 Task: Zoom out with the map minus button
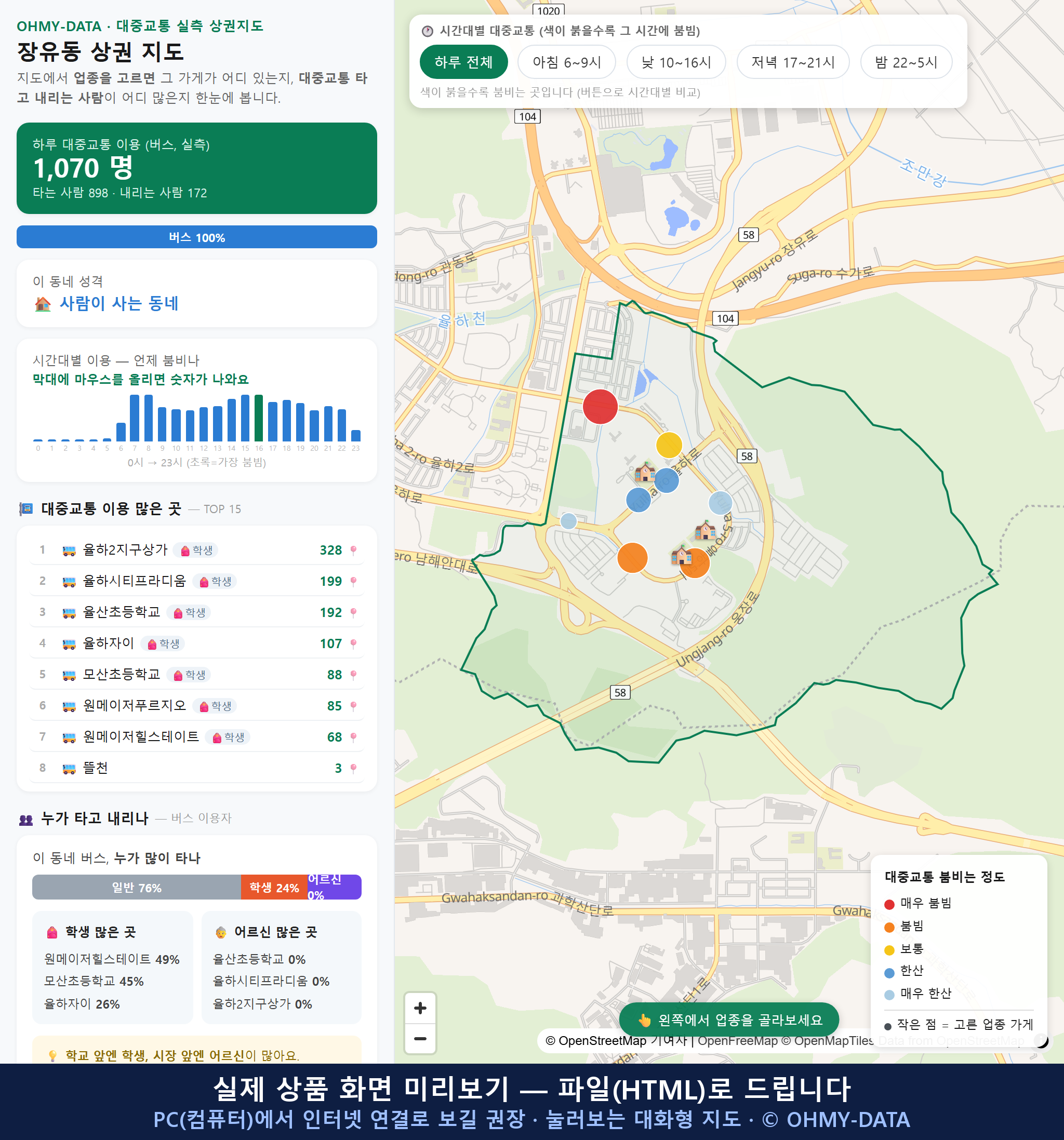420,1039
